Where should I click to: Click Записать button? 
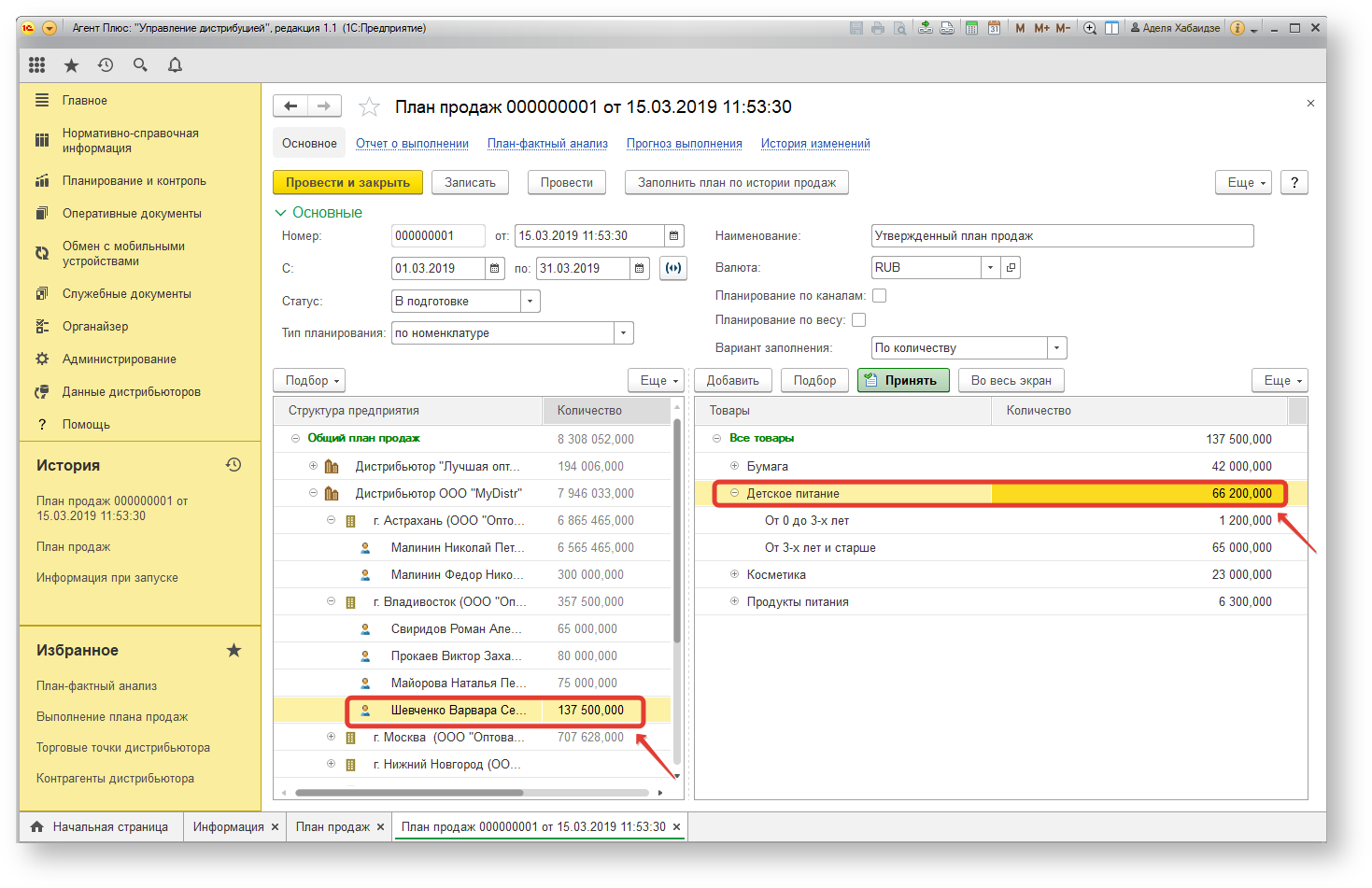470,183
